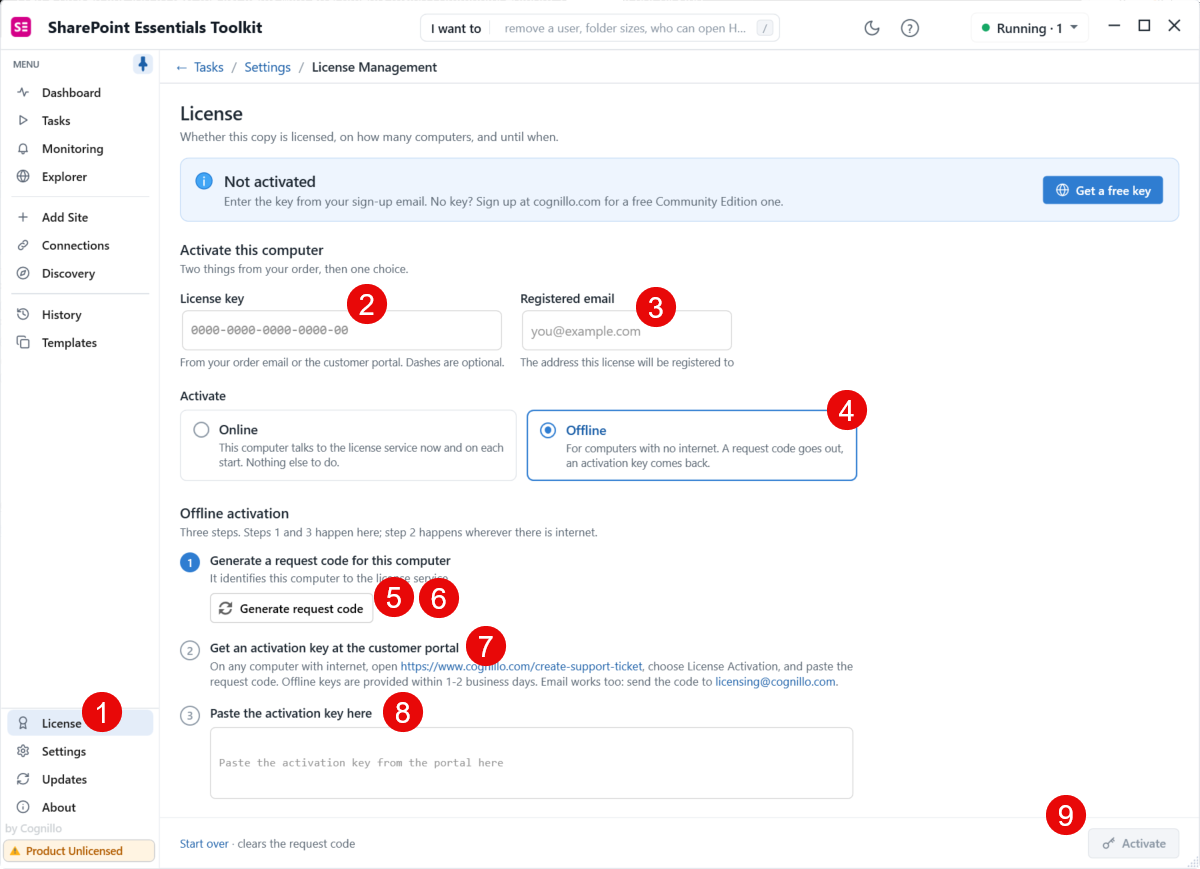This screenshot has width=1200, height=869.
Task: Click licensing@cognillo.com email link
Action: 775,682
